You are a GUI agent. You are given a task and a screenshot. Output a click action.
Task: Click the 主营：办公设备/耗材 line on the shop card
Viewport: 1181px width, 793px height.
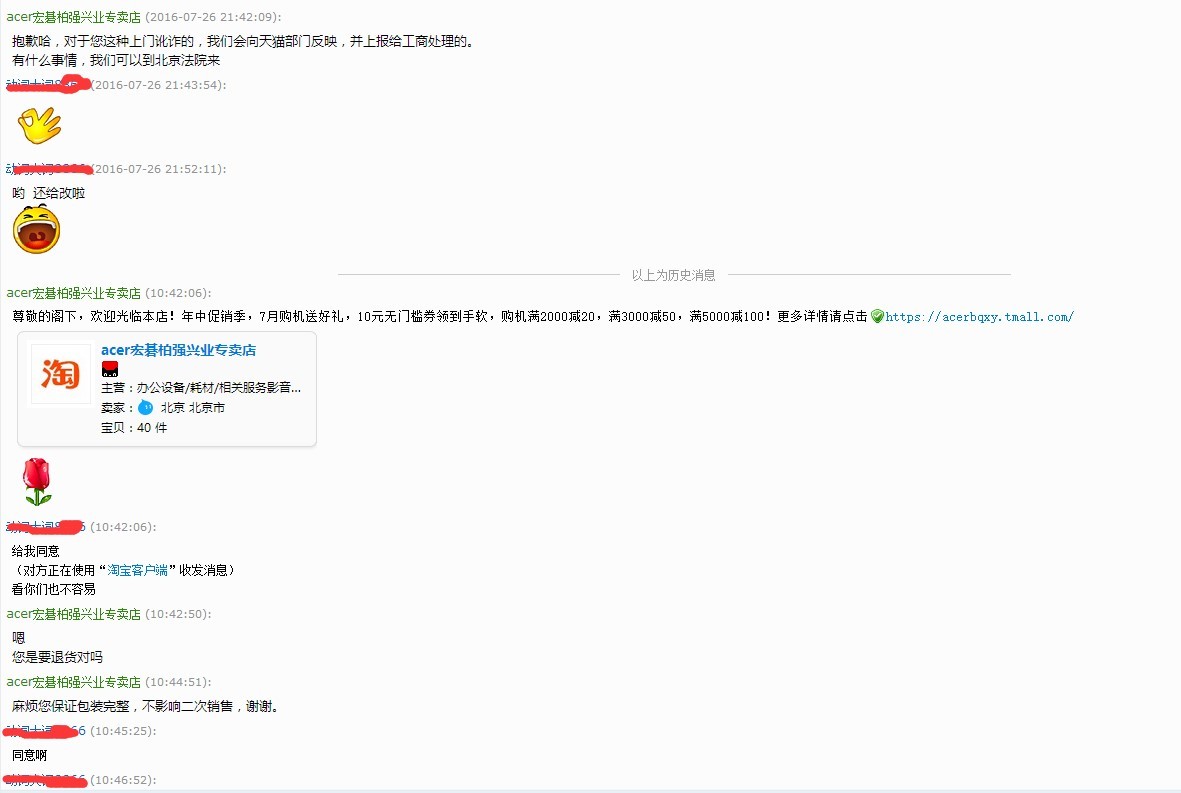point(201,387)
